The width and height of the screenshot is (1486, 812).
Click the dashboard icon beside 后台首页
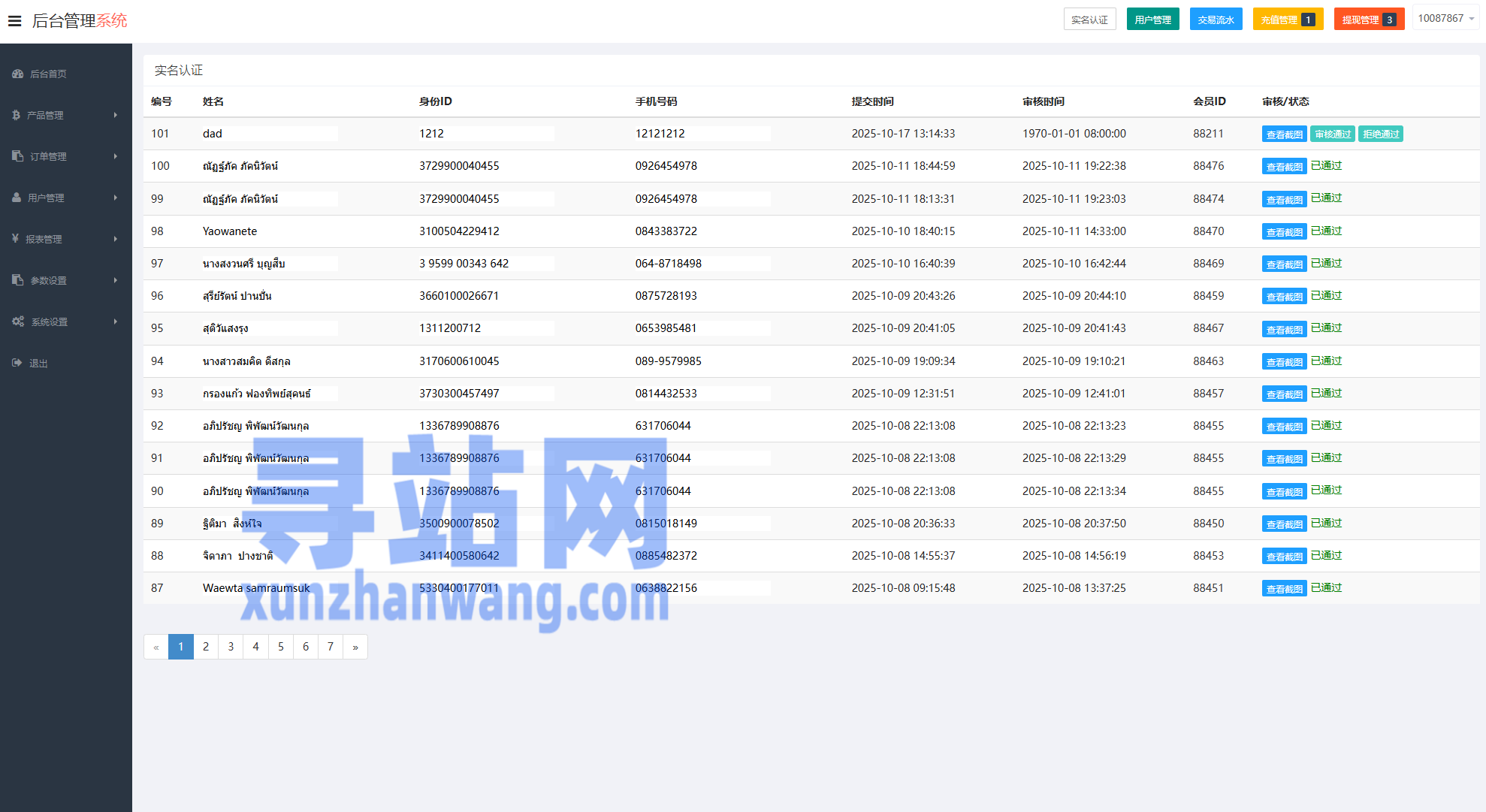pyautogui.click(x=17, y=74)
